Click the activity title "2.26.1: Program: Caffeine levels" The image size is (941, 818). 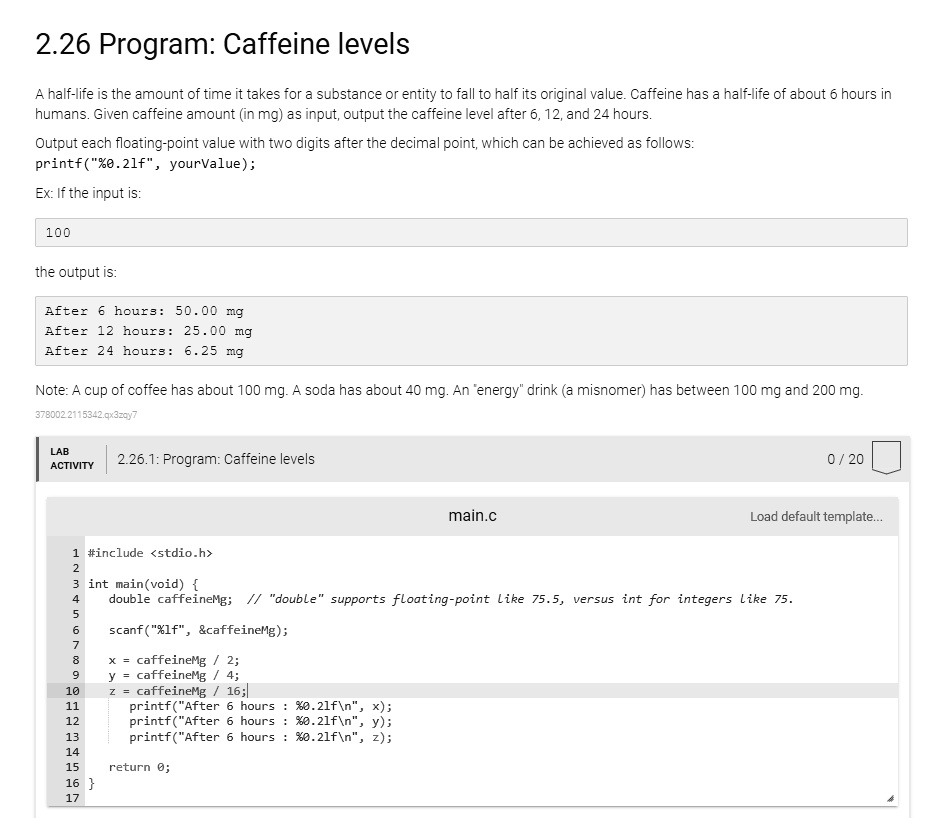point(215,459)
